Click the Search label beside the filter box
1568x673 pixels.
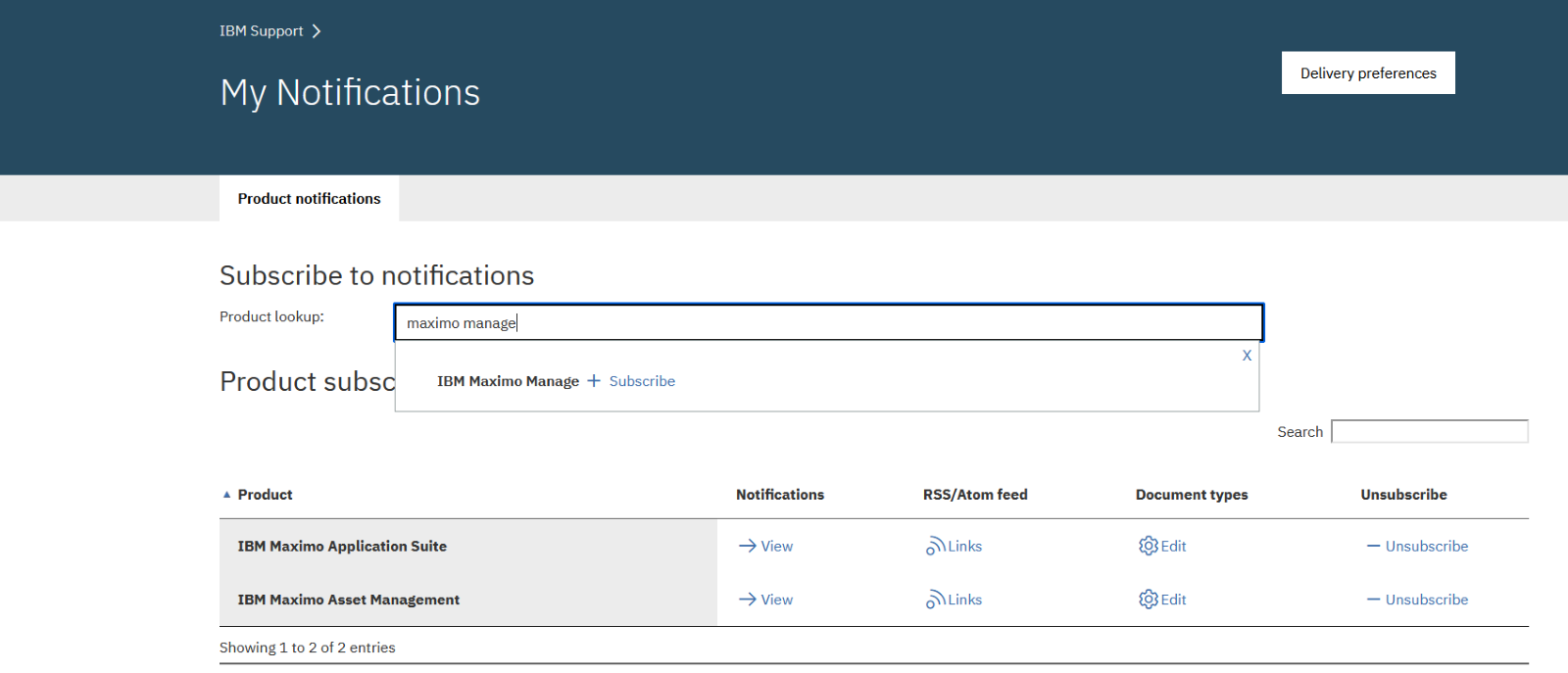pyautogui.click(x=1299, y=432)
